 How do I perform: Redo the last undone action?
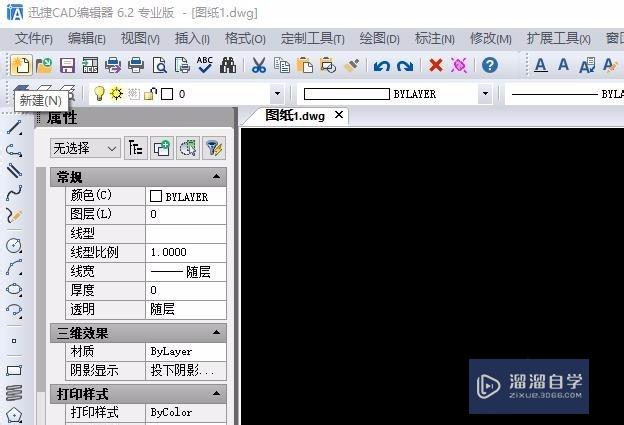[x=405, y=66]
